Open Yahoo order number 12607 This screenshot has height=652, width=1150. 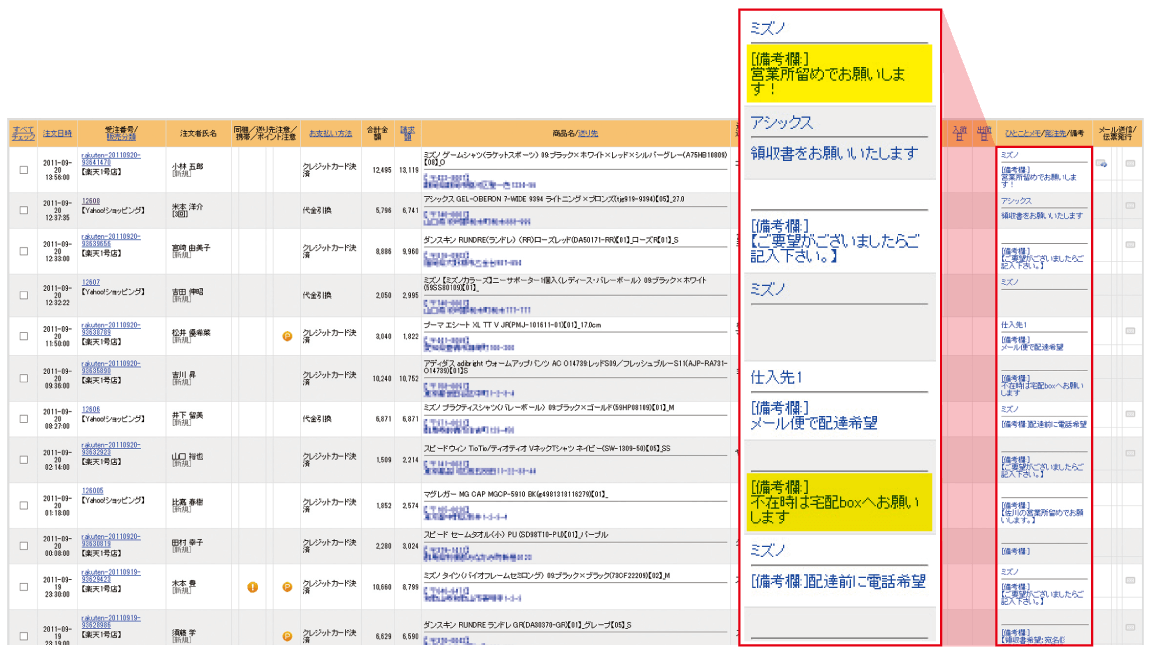click(x=91, y=282)
